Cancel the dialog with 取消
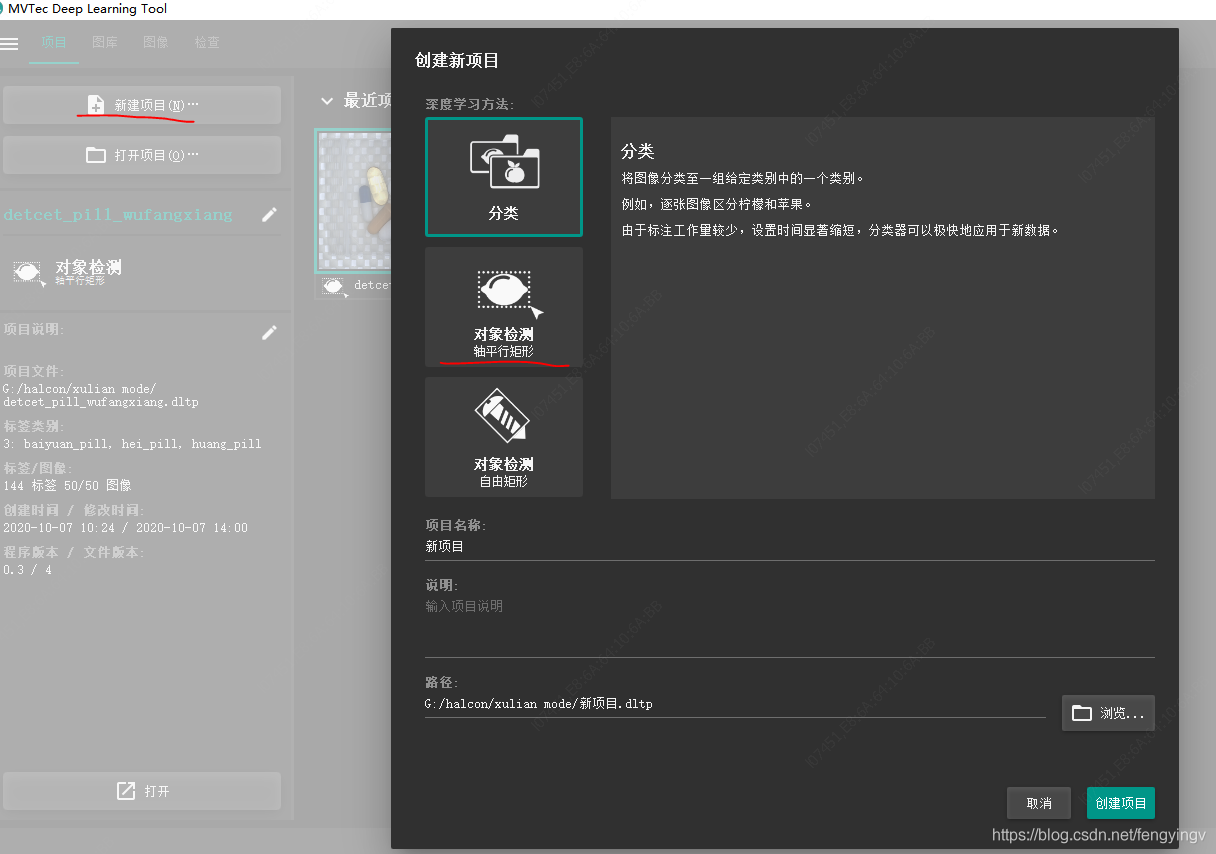This screenshot has height=854, width=1216. point(1038,803)
